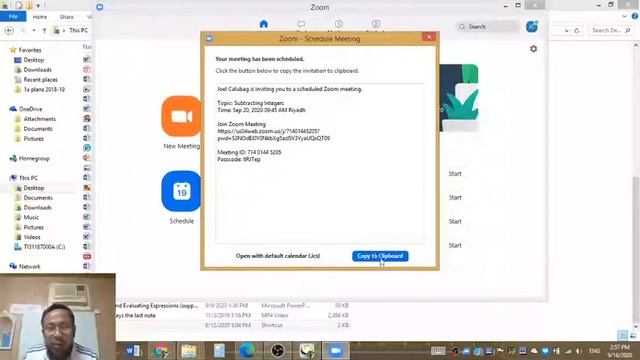Select Network in the navigation pane

(29, 267)
